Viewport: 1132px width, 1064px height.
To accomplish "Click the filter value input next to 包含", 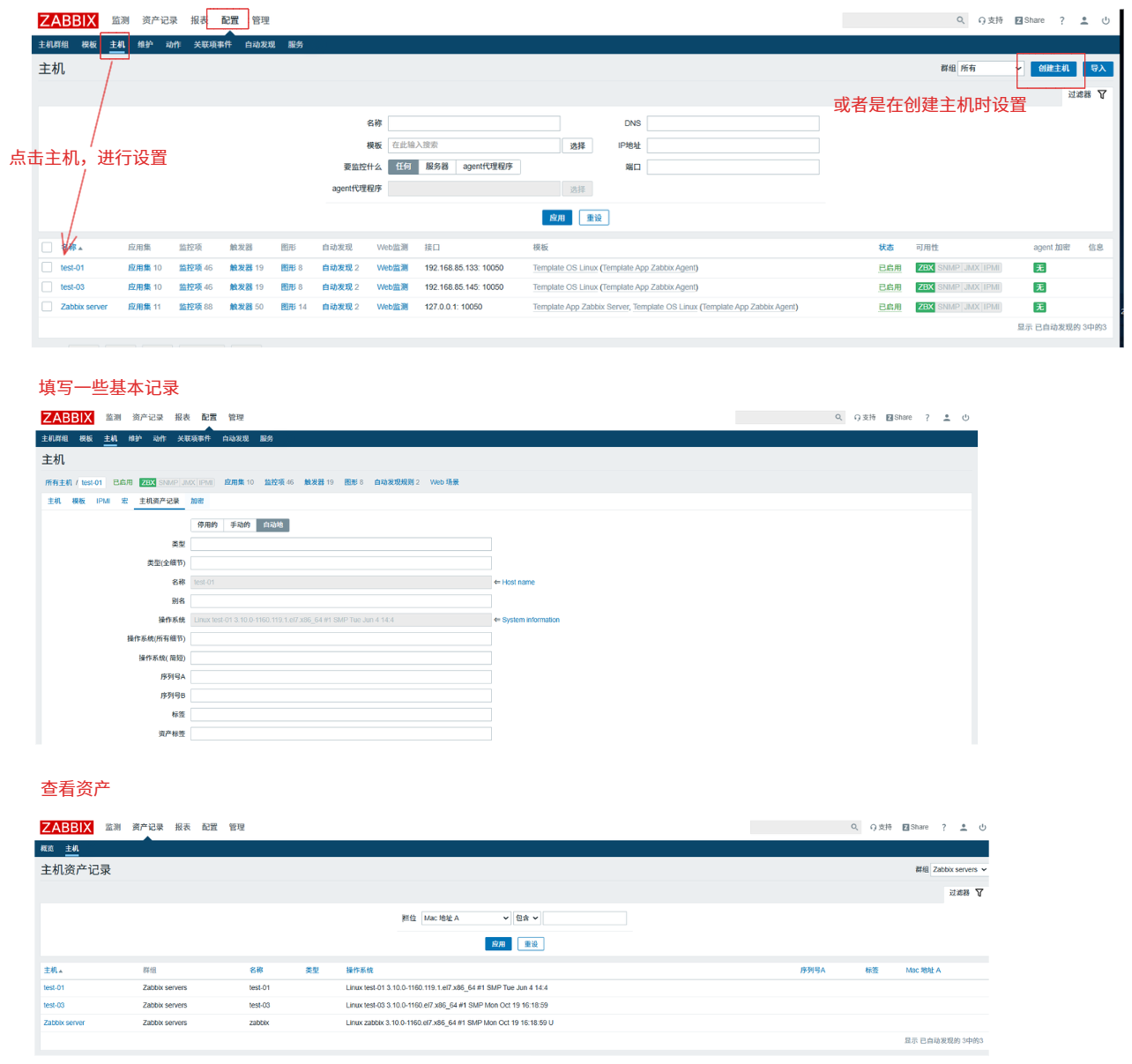I will (x=585, y=918).
